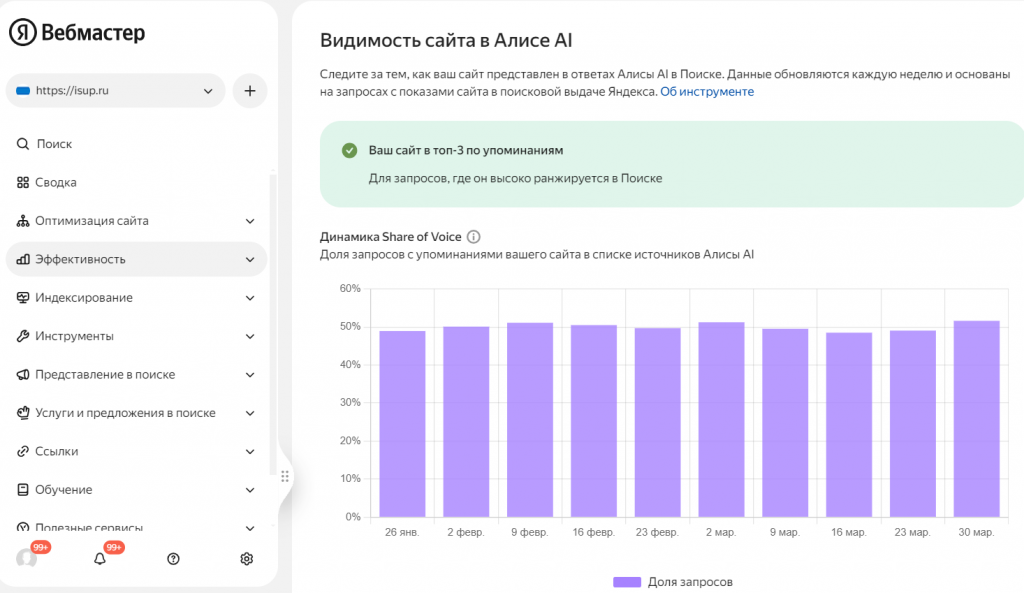Click the 60% axis label

pos(350,288)
